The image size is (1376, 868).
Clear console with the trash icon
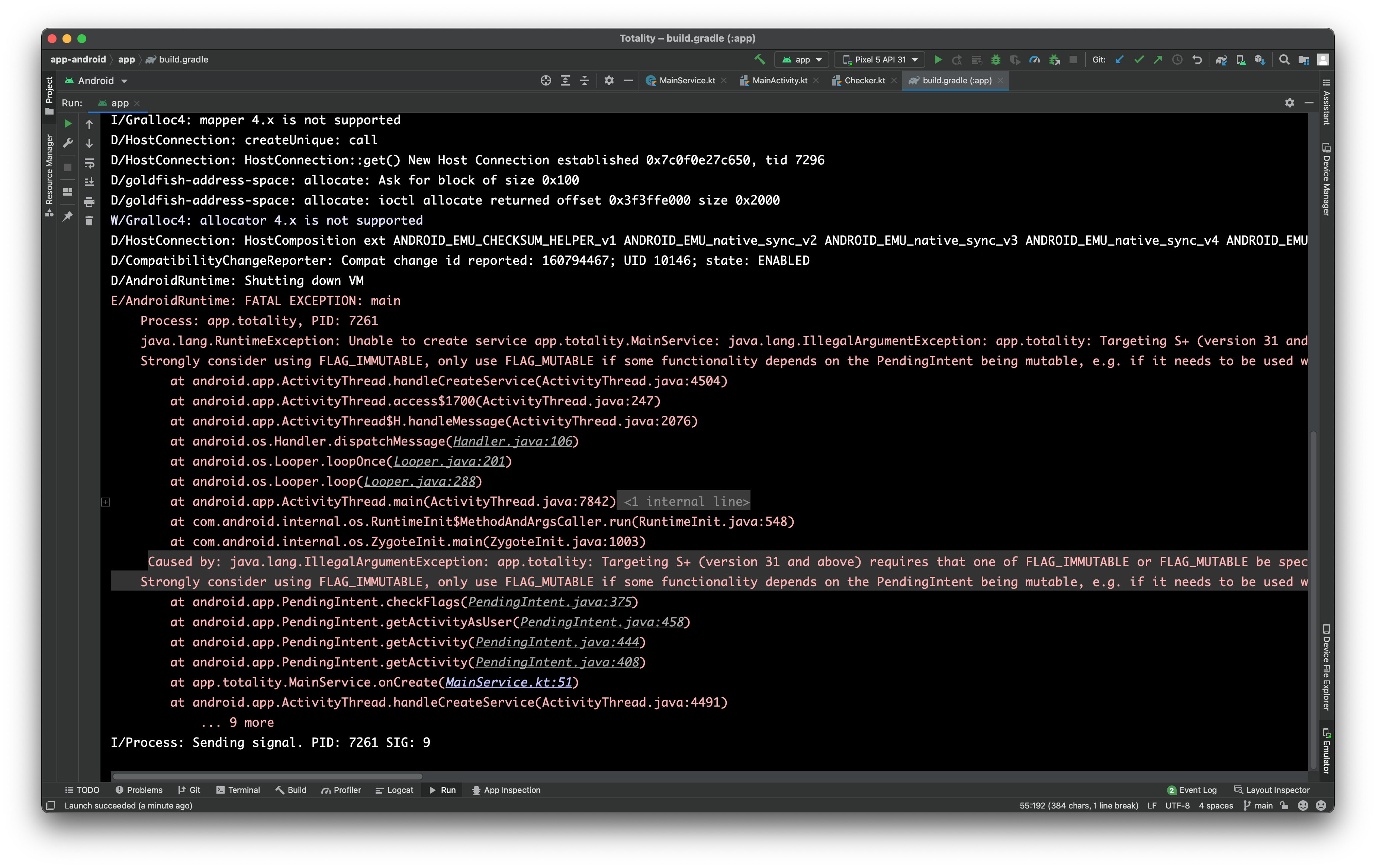tap(89, 221)
